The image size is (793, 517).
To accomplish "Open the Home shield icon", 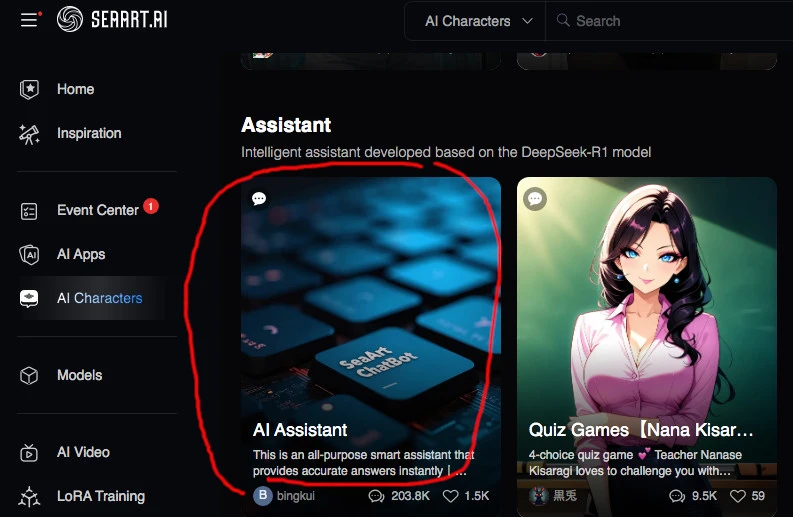I will (x=29, y=90).
